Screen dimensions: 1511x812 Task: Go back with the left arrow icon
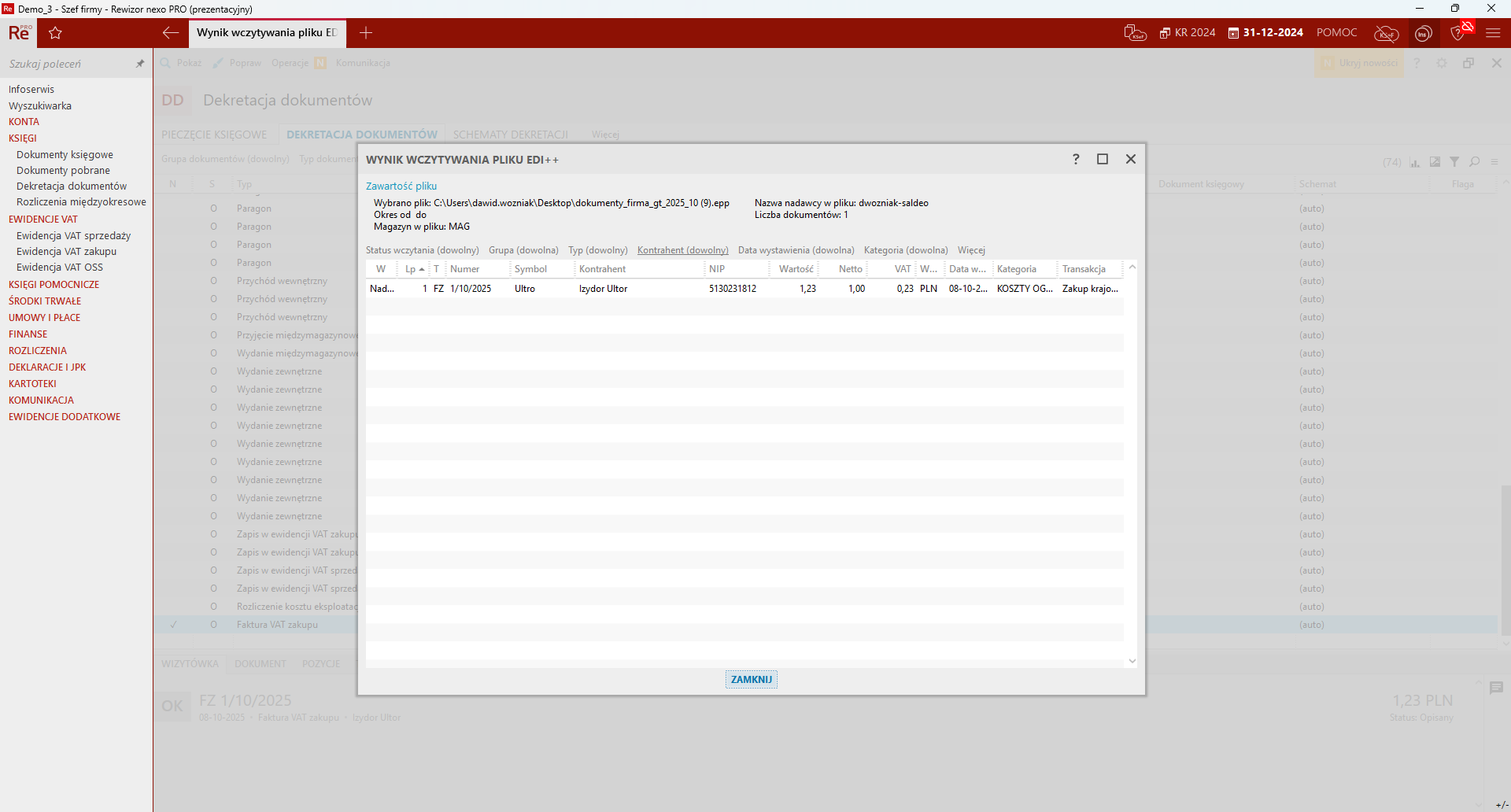pyautogui.click(x=171, y=33)
